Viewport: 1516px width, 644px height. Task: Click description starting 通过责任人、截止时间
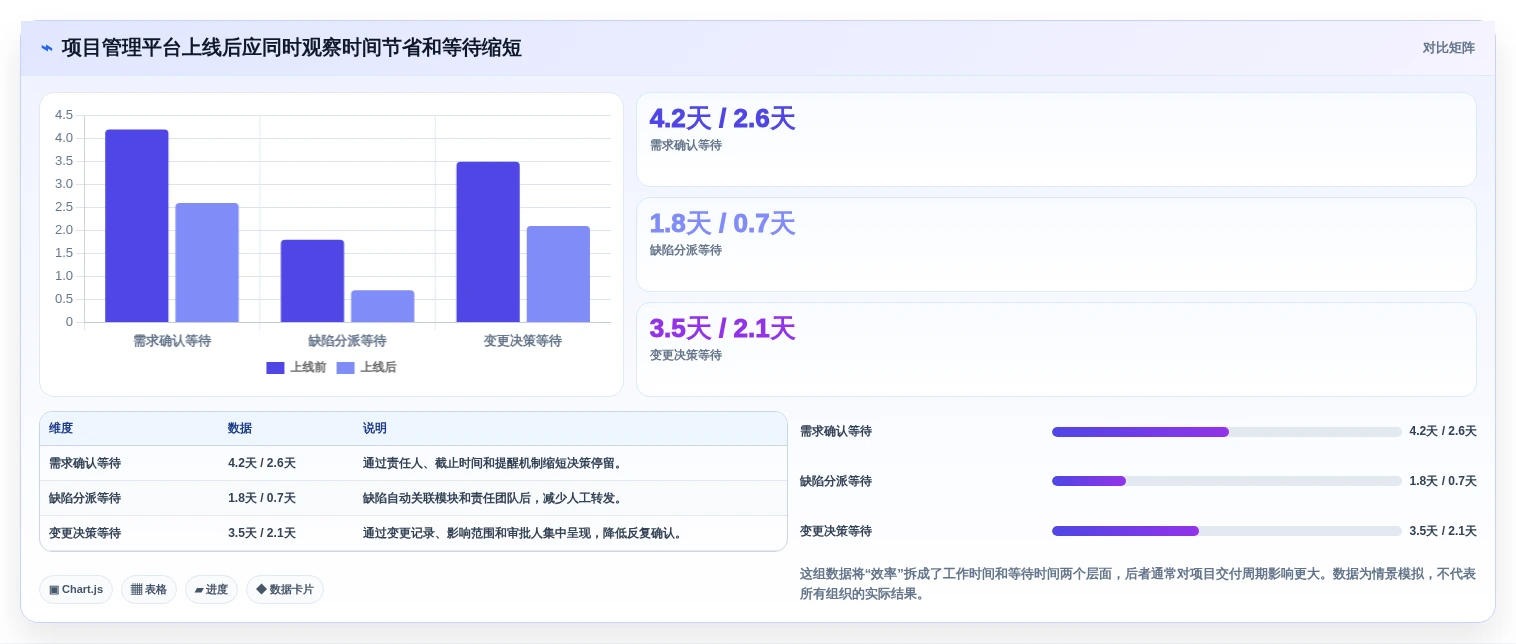tap(494, 463)
